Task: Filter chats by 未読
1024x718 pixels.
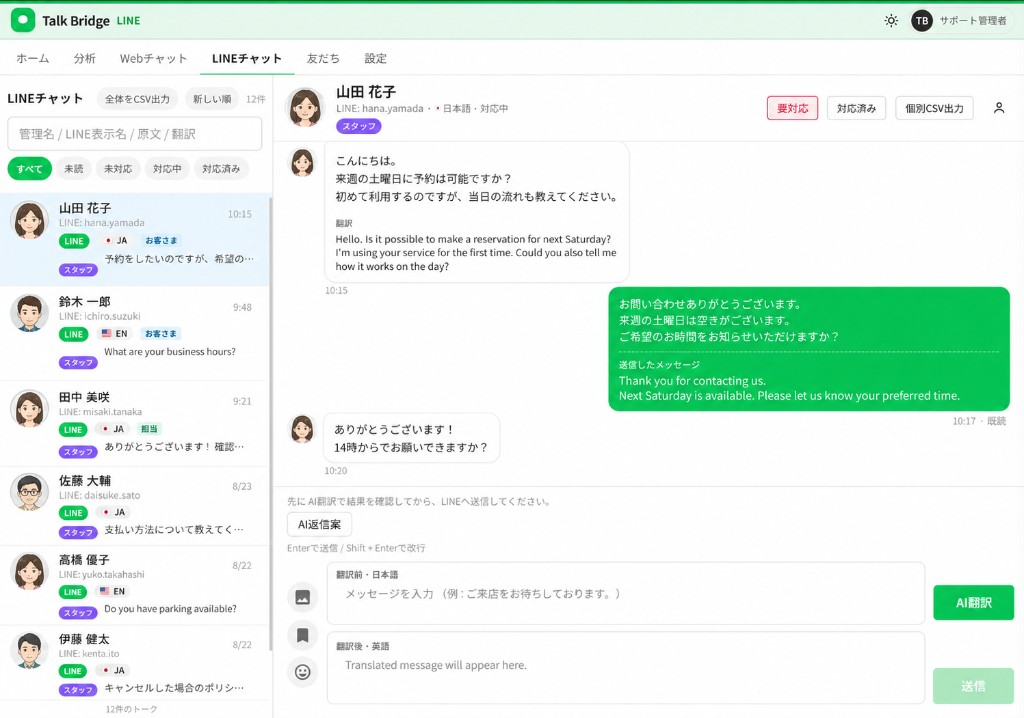Action: tap(74, 169)
